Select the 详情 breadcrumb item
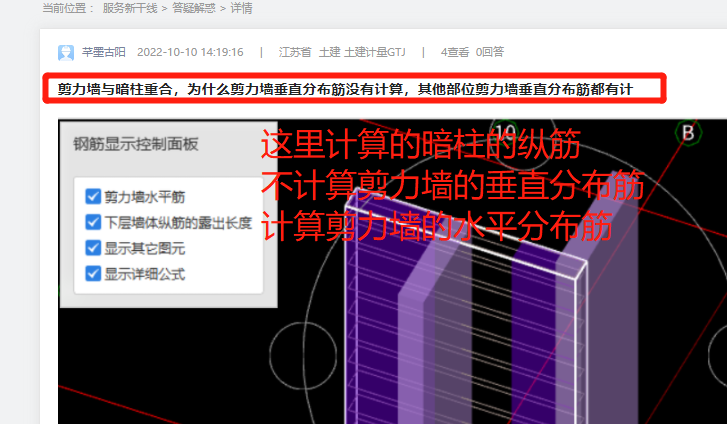 tap(241, 8)
